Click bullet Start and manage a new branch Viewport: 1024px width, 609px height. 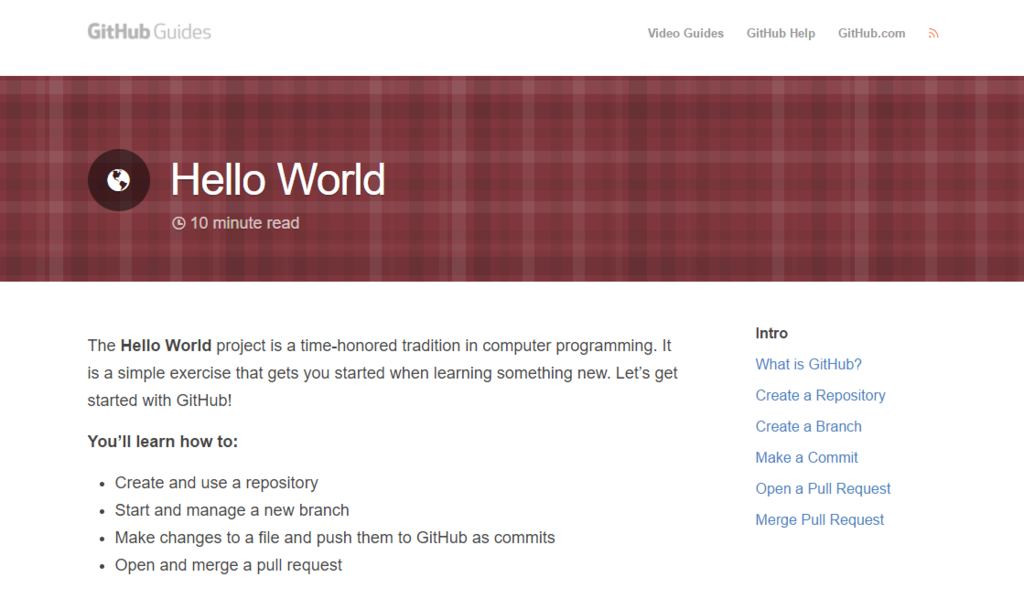click(x=232, y=510)
